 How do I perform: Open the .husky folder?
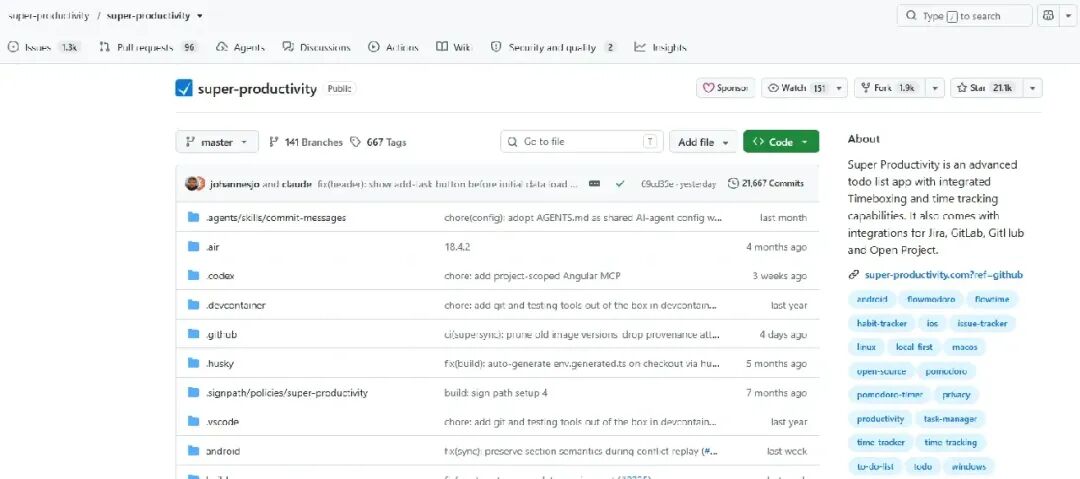click(220, 363)
